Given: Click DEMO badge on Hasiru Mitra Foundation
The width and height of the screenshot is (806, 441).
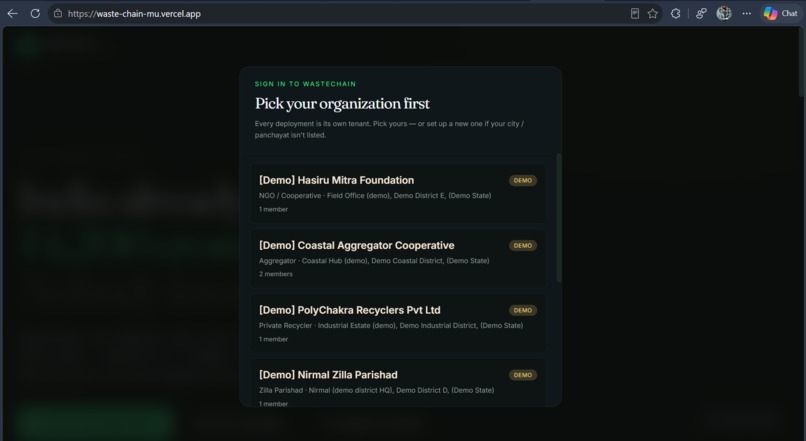Looking at the screenshot, I should pos(523,180).
